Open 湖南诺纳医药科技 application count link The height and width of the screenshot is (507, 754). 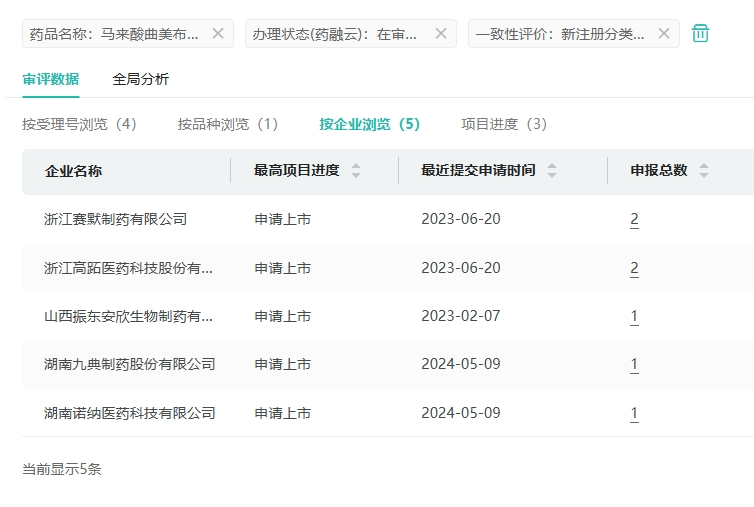tap(634, 413)
